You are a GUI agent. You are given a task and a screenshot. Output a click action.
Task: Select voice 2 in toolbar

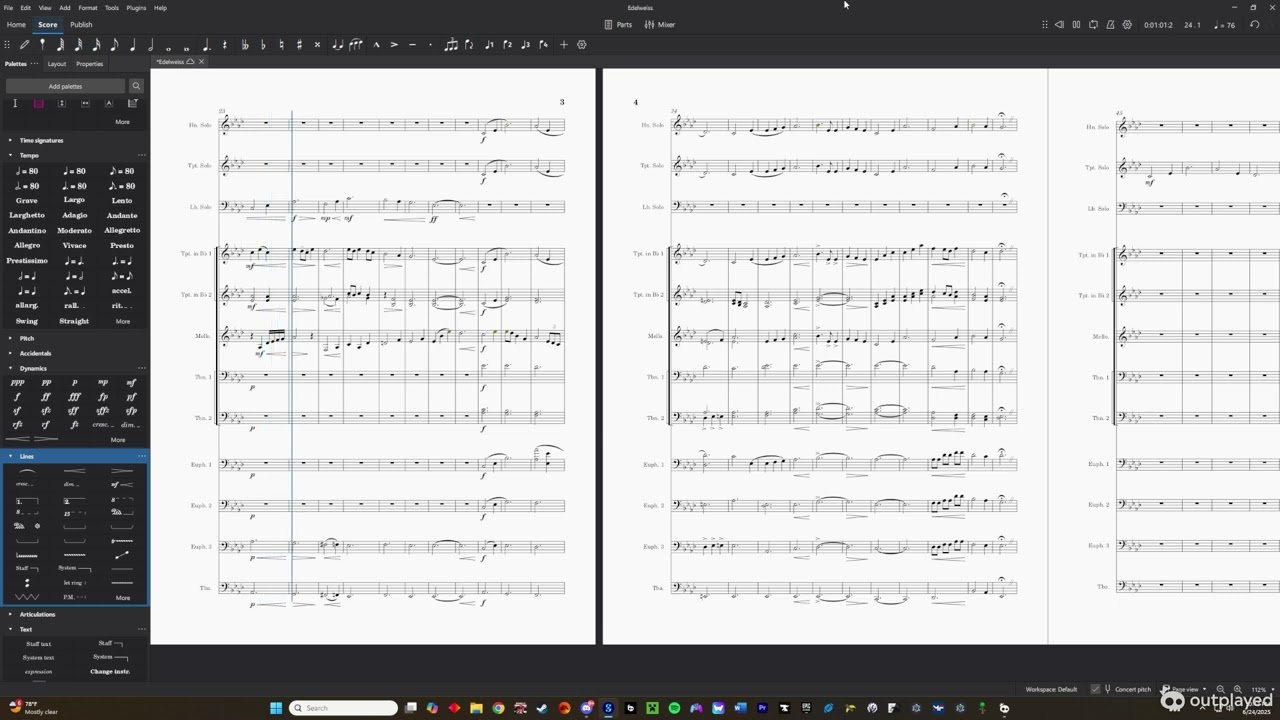pyautogui.click(x=507, y=45)
